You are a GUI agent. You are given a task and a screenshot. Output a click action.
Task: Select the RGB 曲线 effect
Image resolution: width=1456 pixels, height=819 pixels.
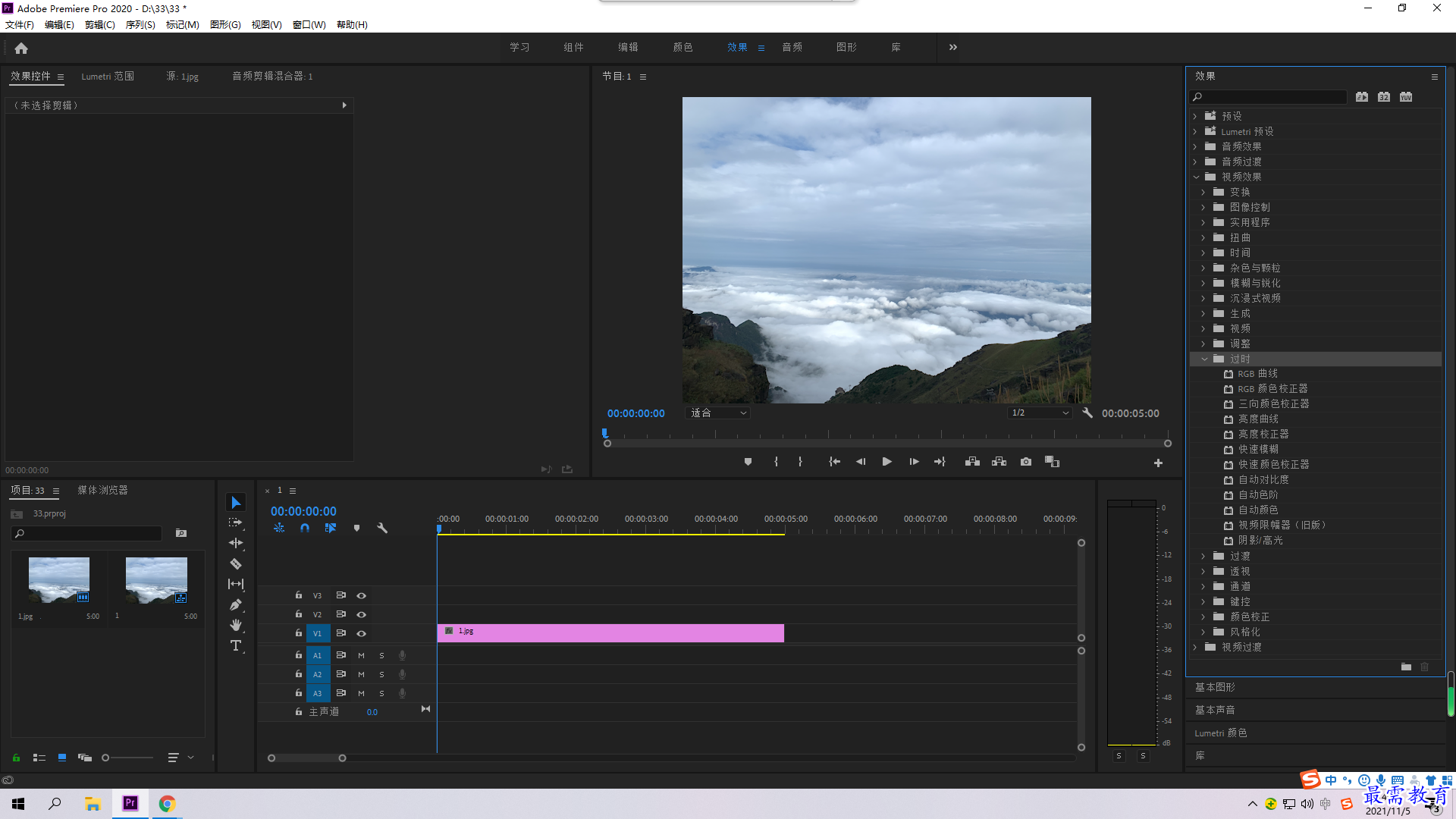1257,374
